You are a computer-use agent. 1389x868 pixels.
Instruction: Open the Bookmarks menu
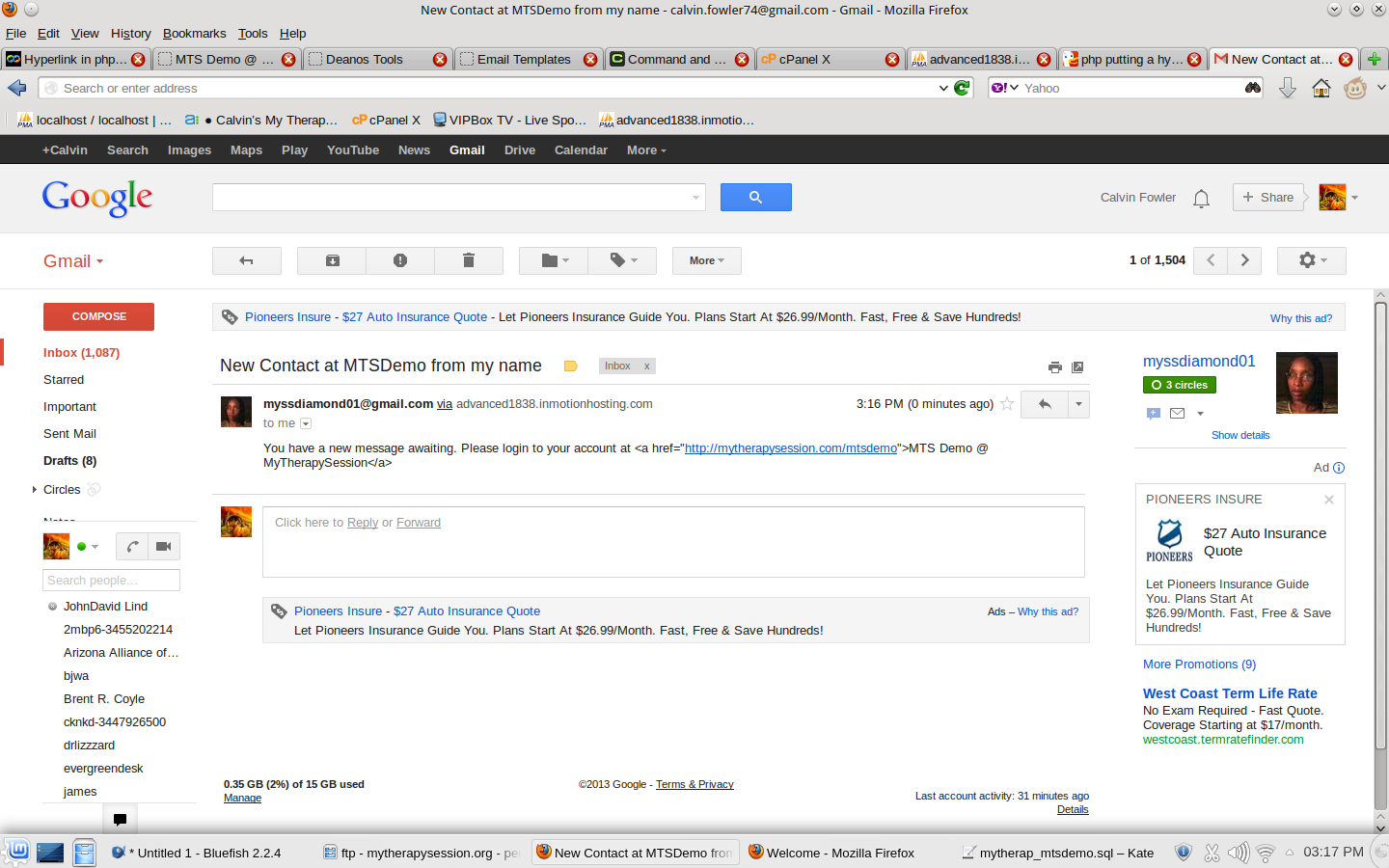point(194,33)
